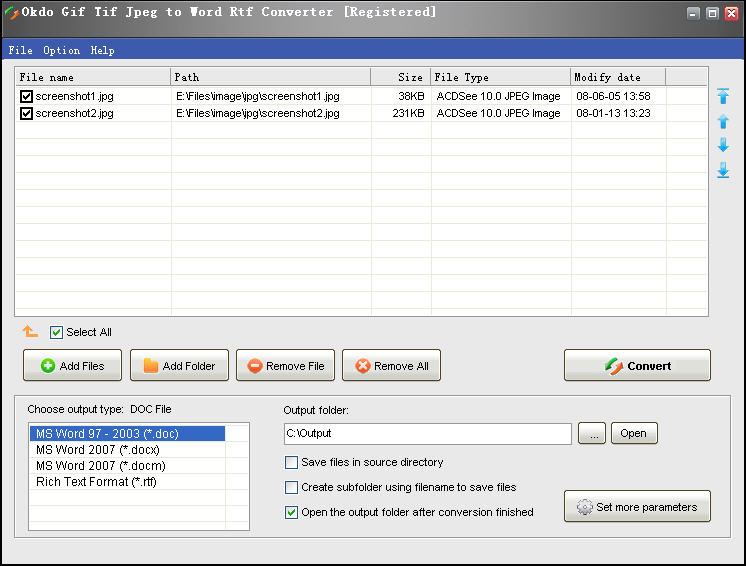Screen dimensions: 746x566
Task: Uncheck the screenshot2.jpg checkbox
Action: (26, 113)
